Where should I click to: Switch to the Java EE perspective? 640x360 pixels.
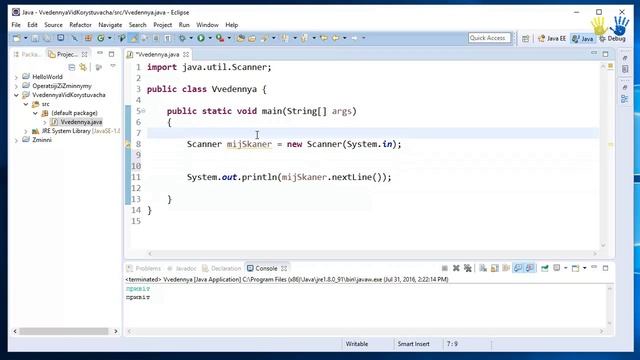point(552,38)
